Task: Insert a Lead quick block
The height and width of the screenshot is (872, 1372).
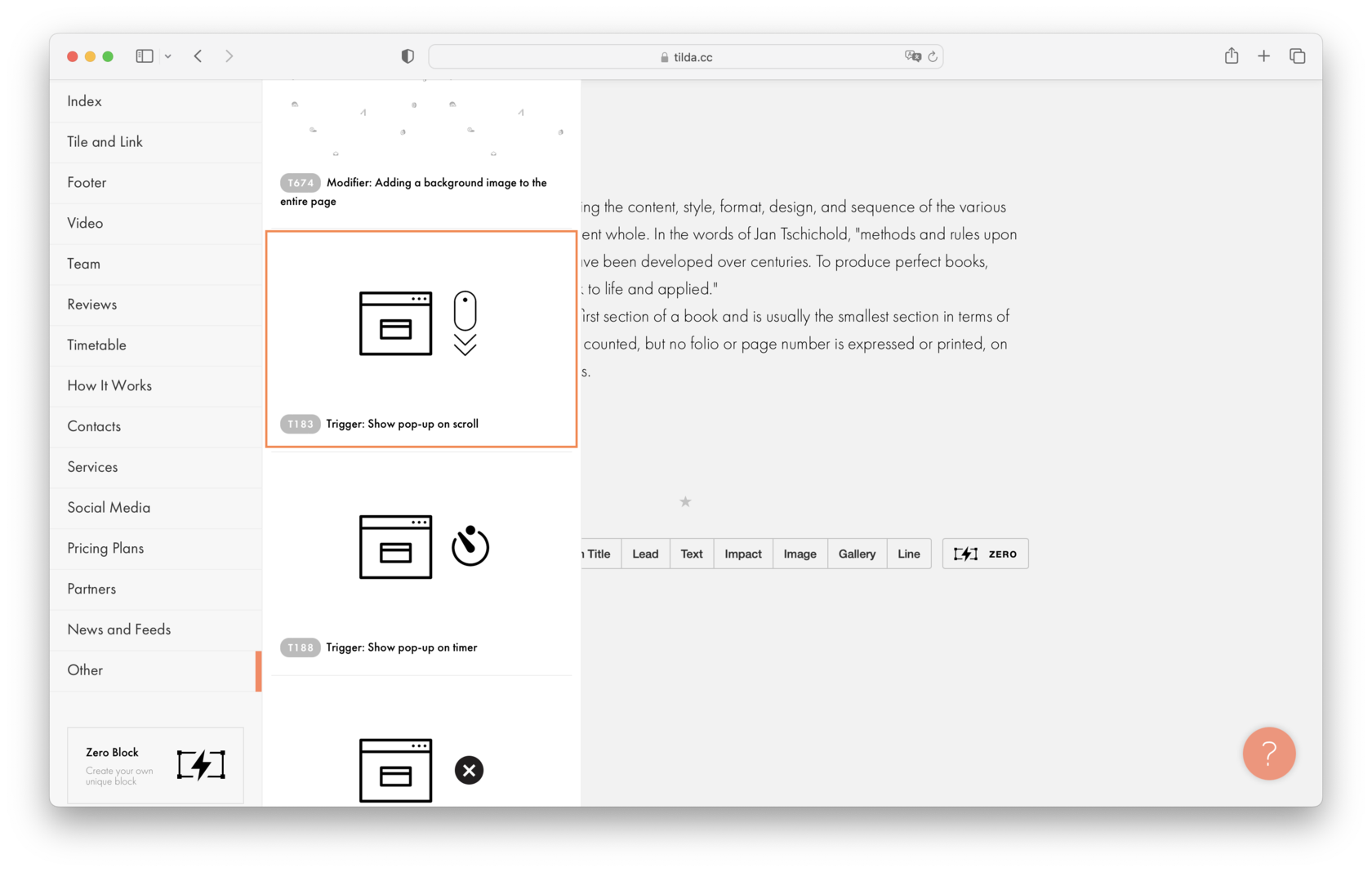Action: coord(645,554)
